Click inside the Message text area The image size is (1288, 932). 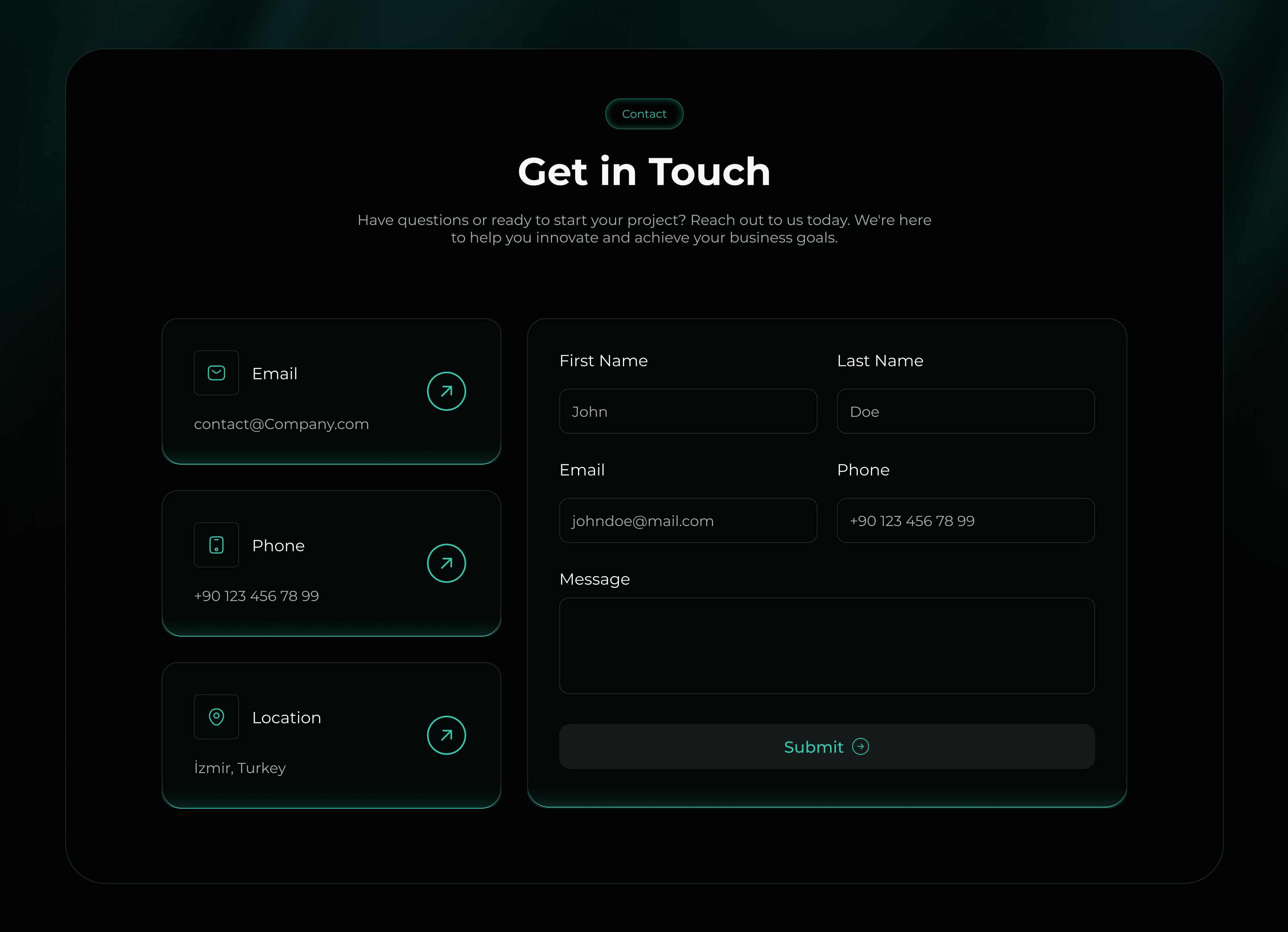827,647
